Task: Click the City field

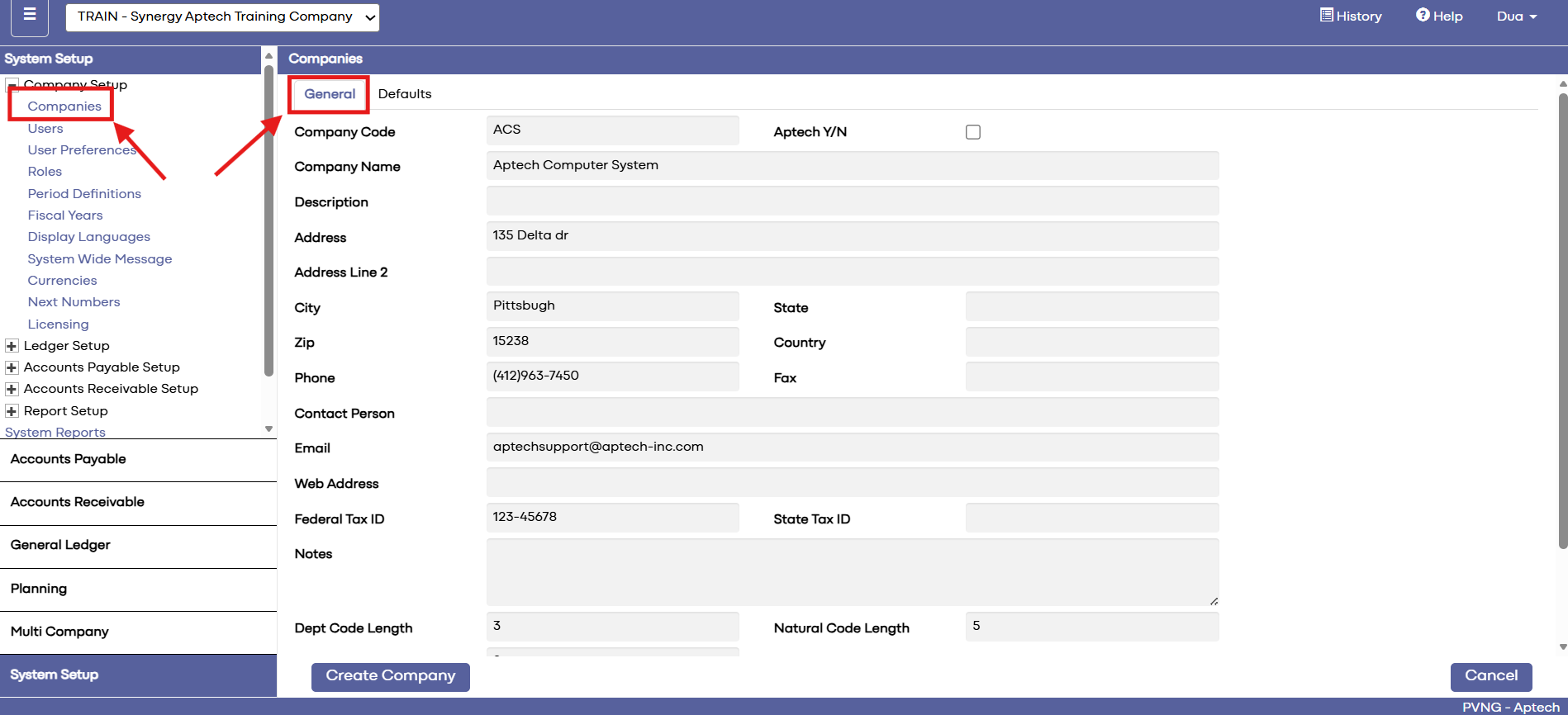Action: (x=613, y=306)
